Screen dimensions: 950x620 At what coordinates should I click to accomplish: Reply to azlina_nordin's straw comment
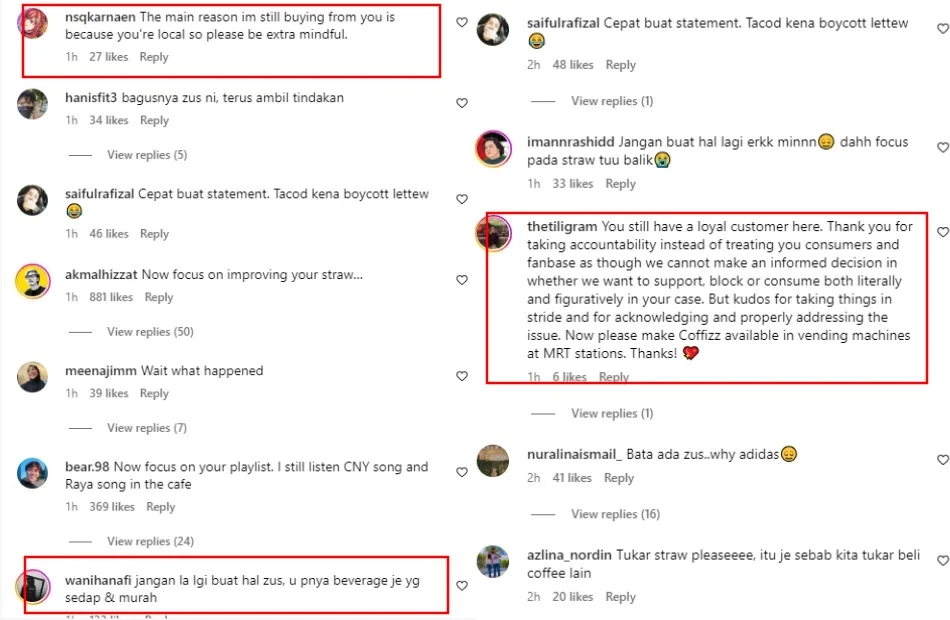coord(620,597)
